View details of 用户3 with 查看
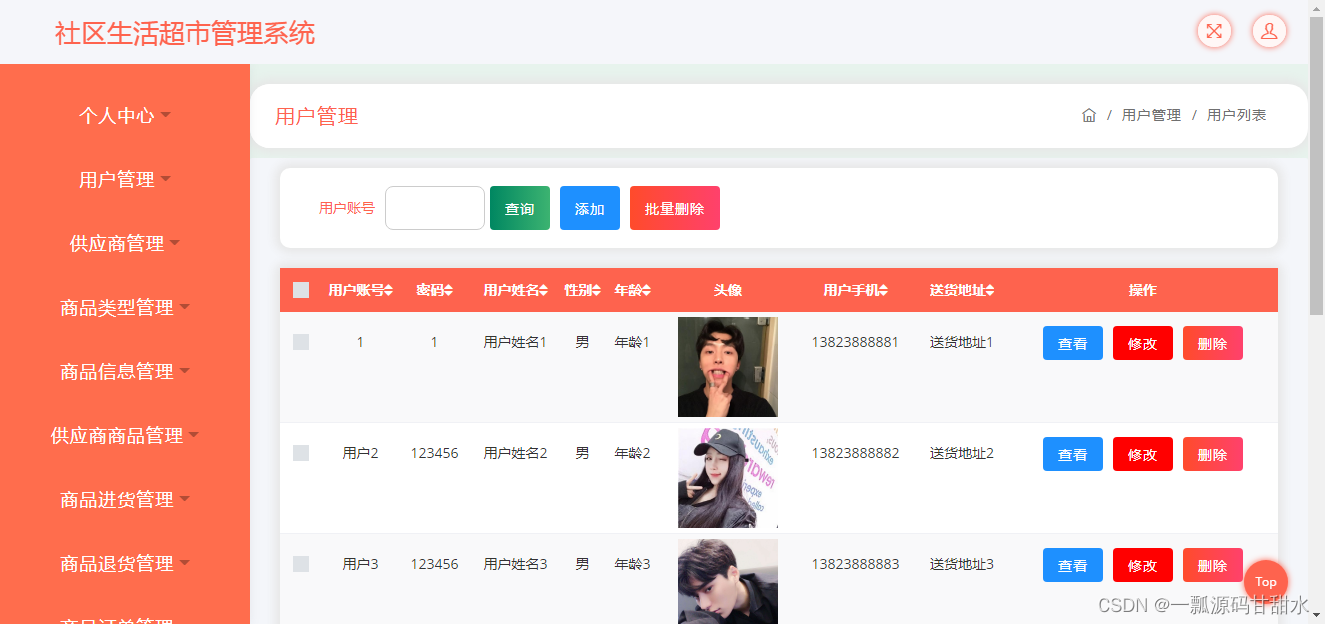The height and width of the screenshot is (624, 1325). 1073,565
